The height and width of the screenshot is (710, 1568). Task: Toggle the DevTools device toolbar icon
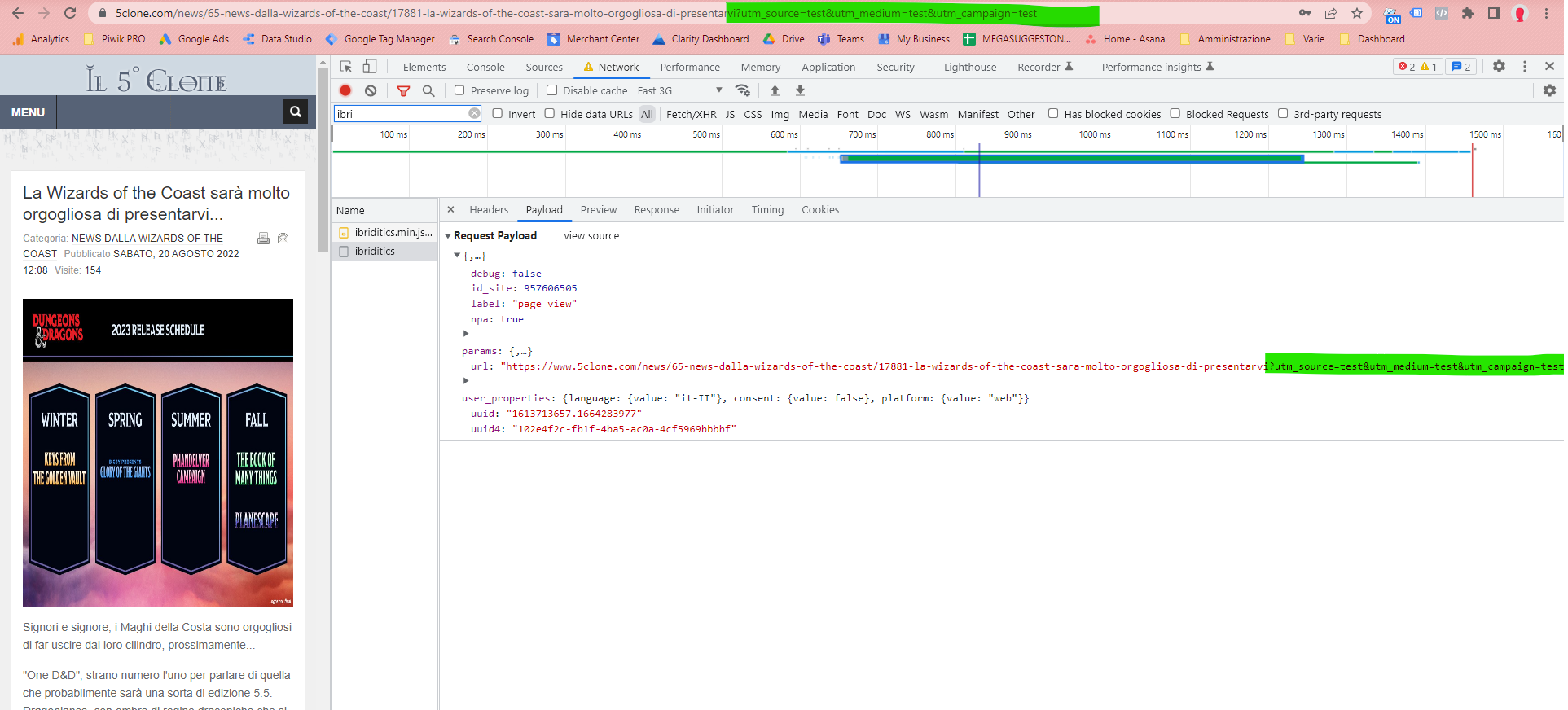tap(370, 67)
